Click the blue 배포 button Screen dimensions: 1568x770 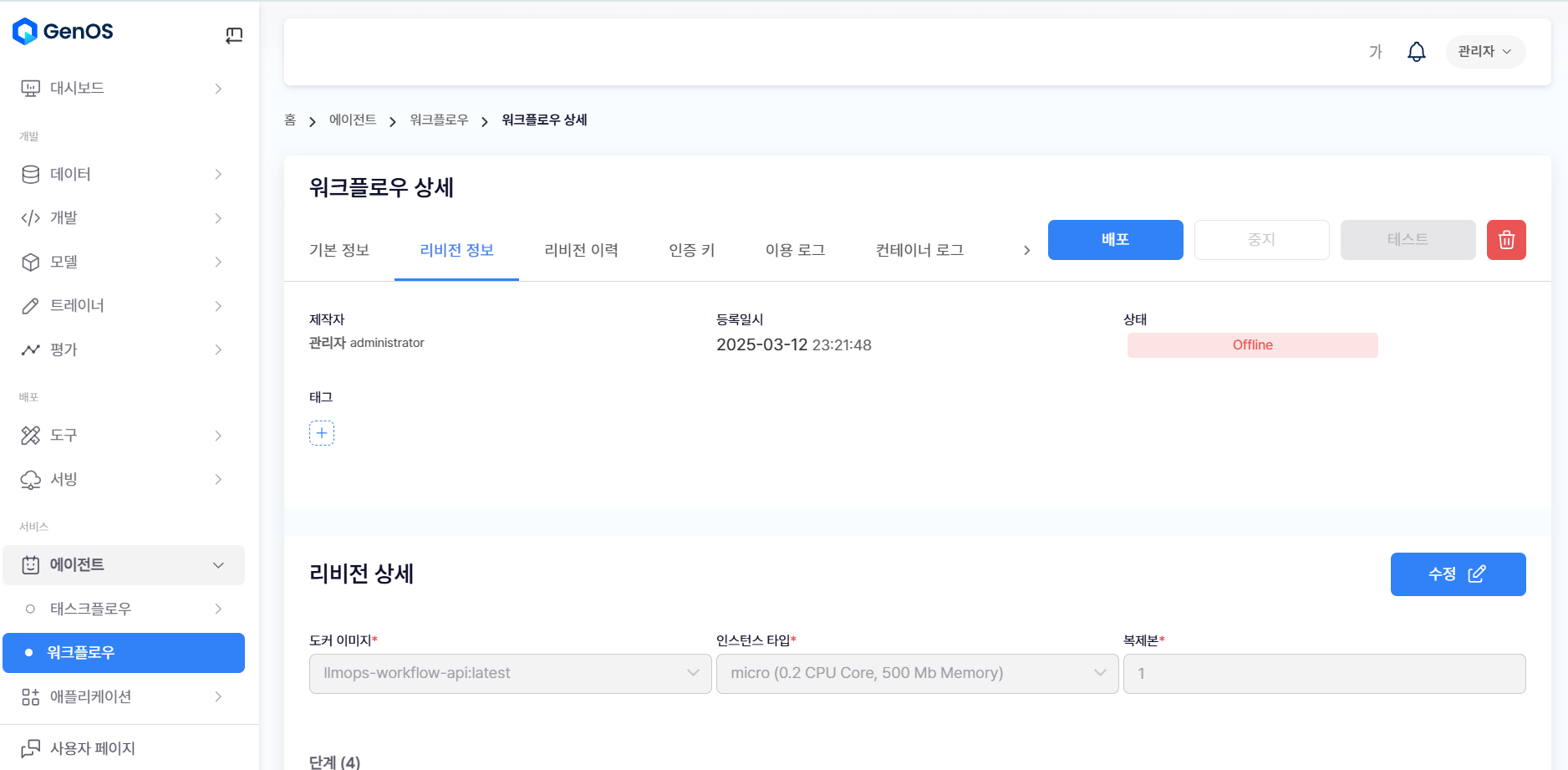coord(1115,240)
